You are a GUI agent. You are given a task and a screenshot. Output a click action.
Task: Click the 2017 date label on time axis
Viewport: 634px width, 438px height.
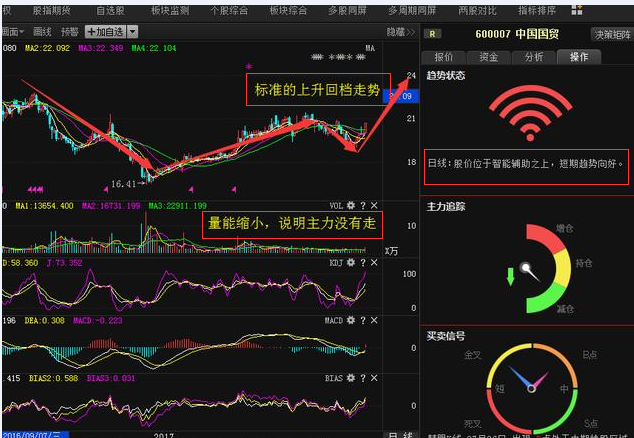tap(163, 435)
